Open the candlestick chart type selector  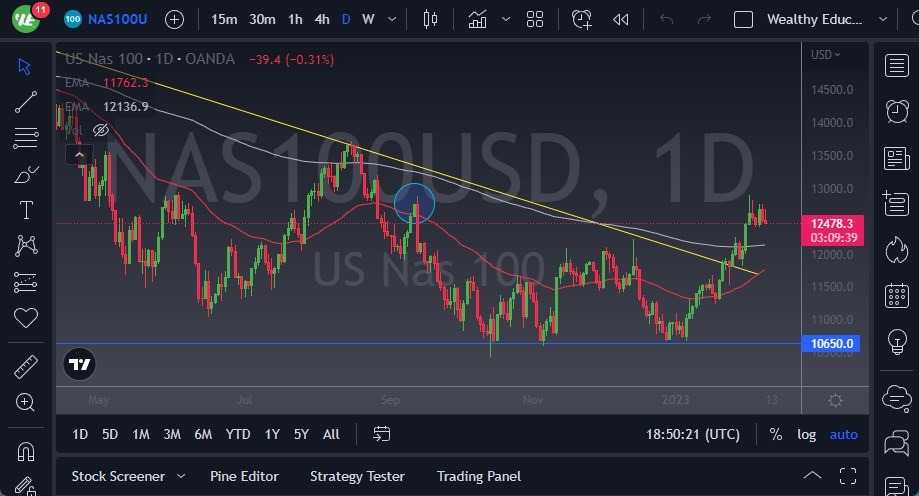pyautogui.click(x=431, y=19)
